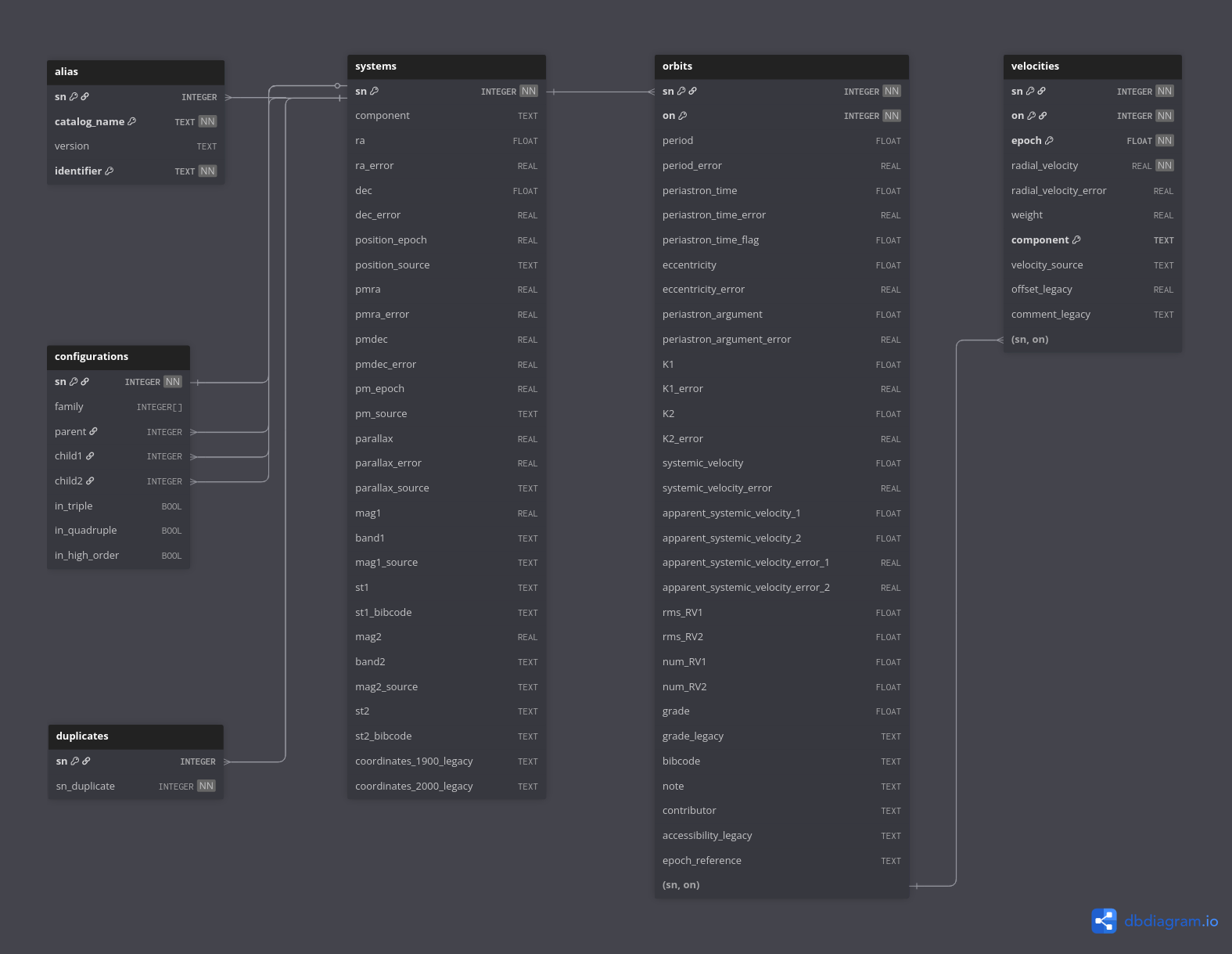The width and height of the screenshot is (1232, 954).
Task: Click the 'mag1_source' field row
Action: coord(447,563)
